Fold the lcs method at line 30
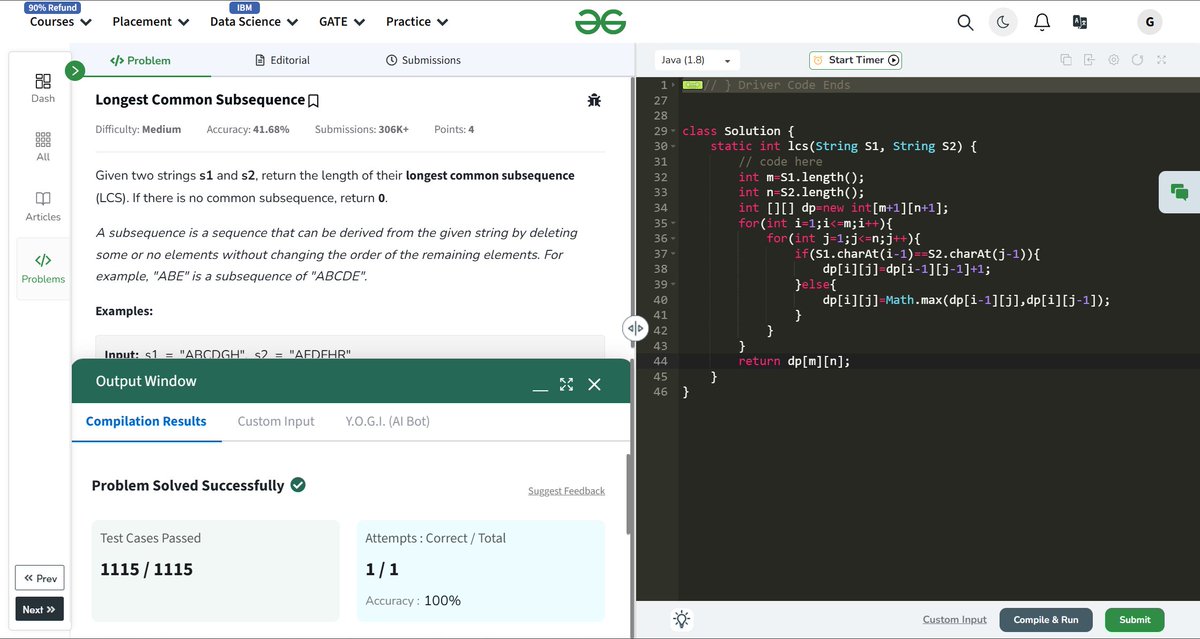Viewport: 1200px width, 639px height. [674, 147]
